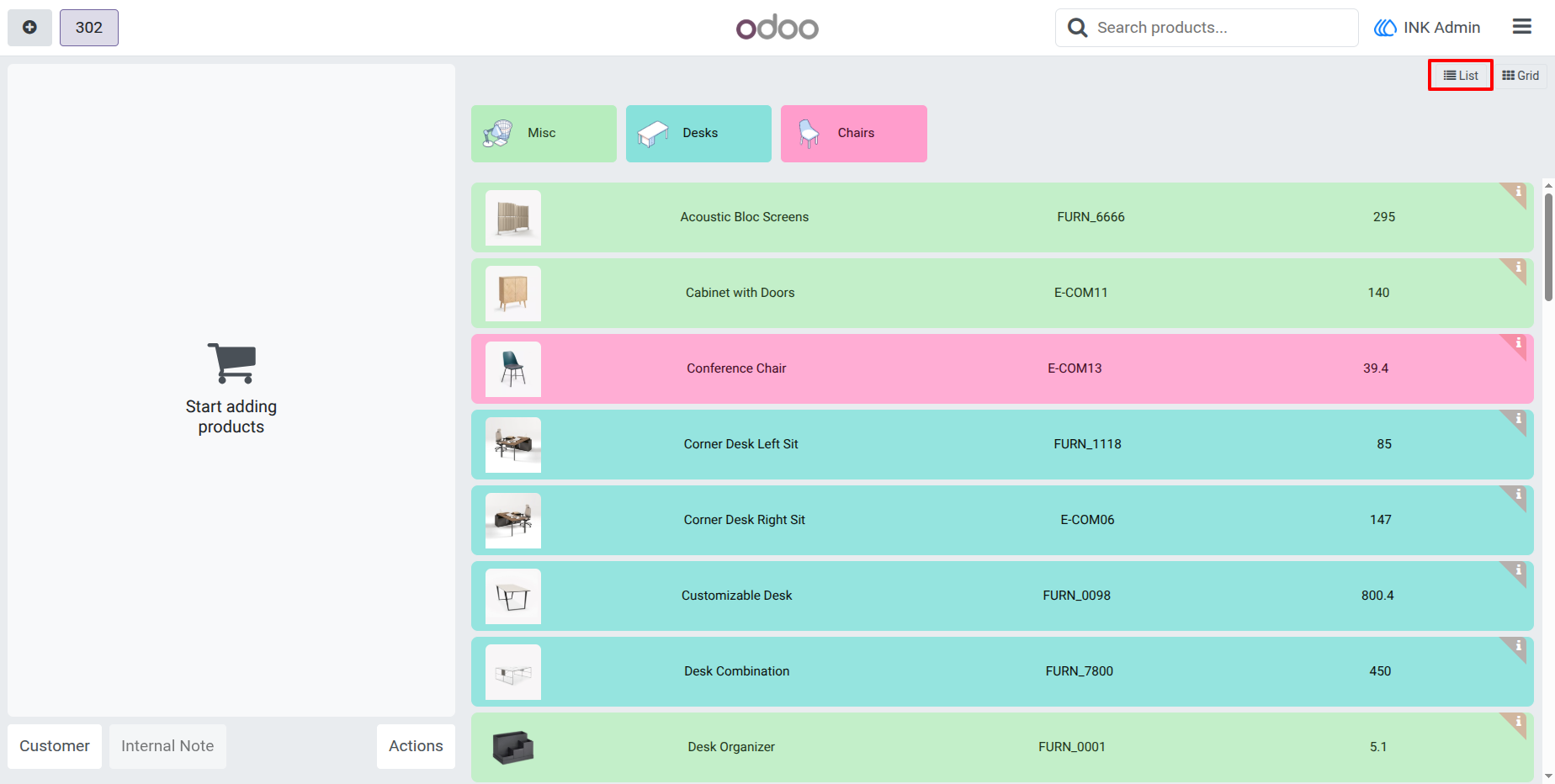The width and height of the screenshot is (1555, 784).
Task: Open info for Conference Chair
Action: 1517,344
